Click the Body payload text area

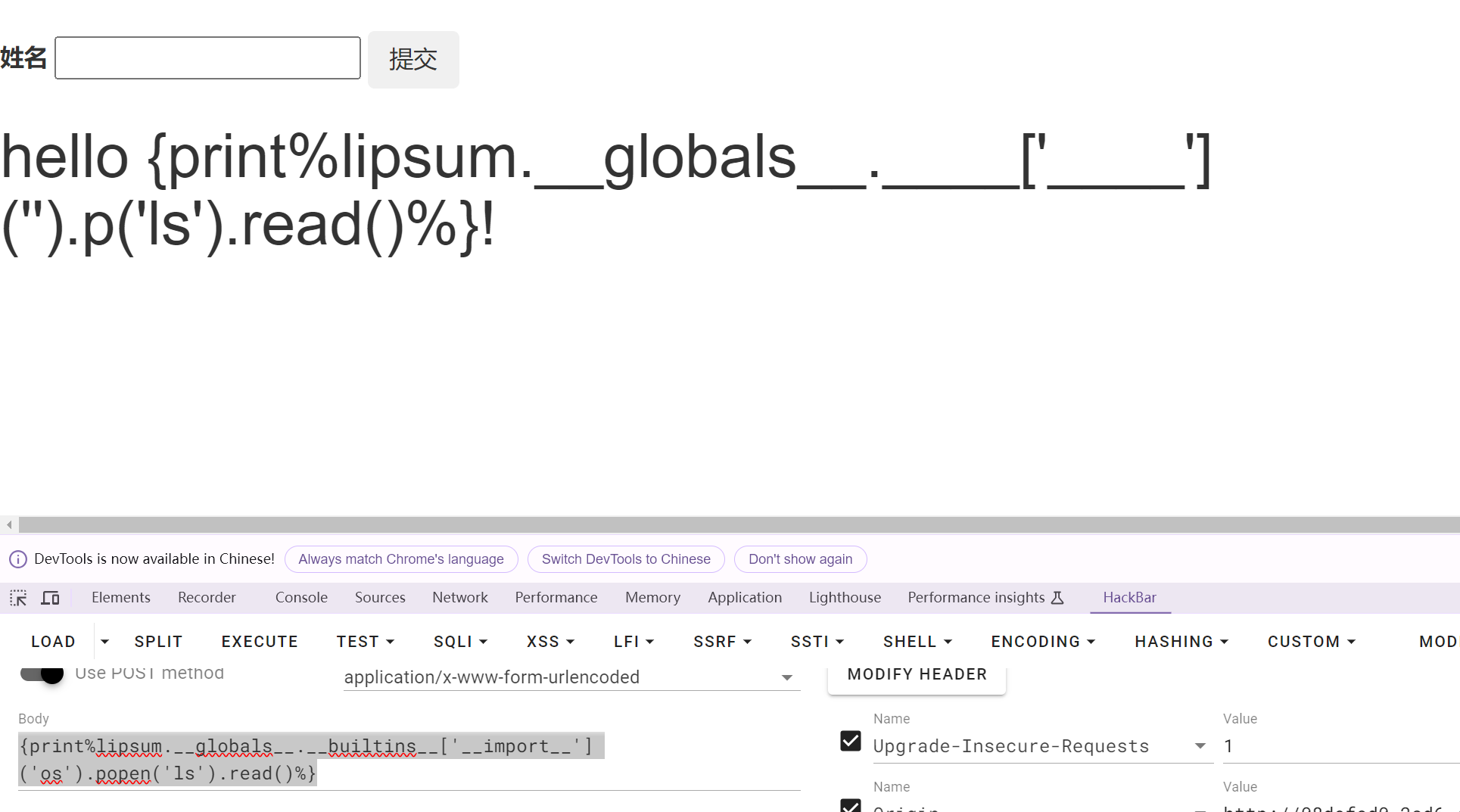click(x=409, y=760)
